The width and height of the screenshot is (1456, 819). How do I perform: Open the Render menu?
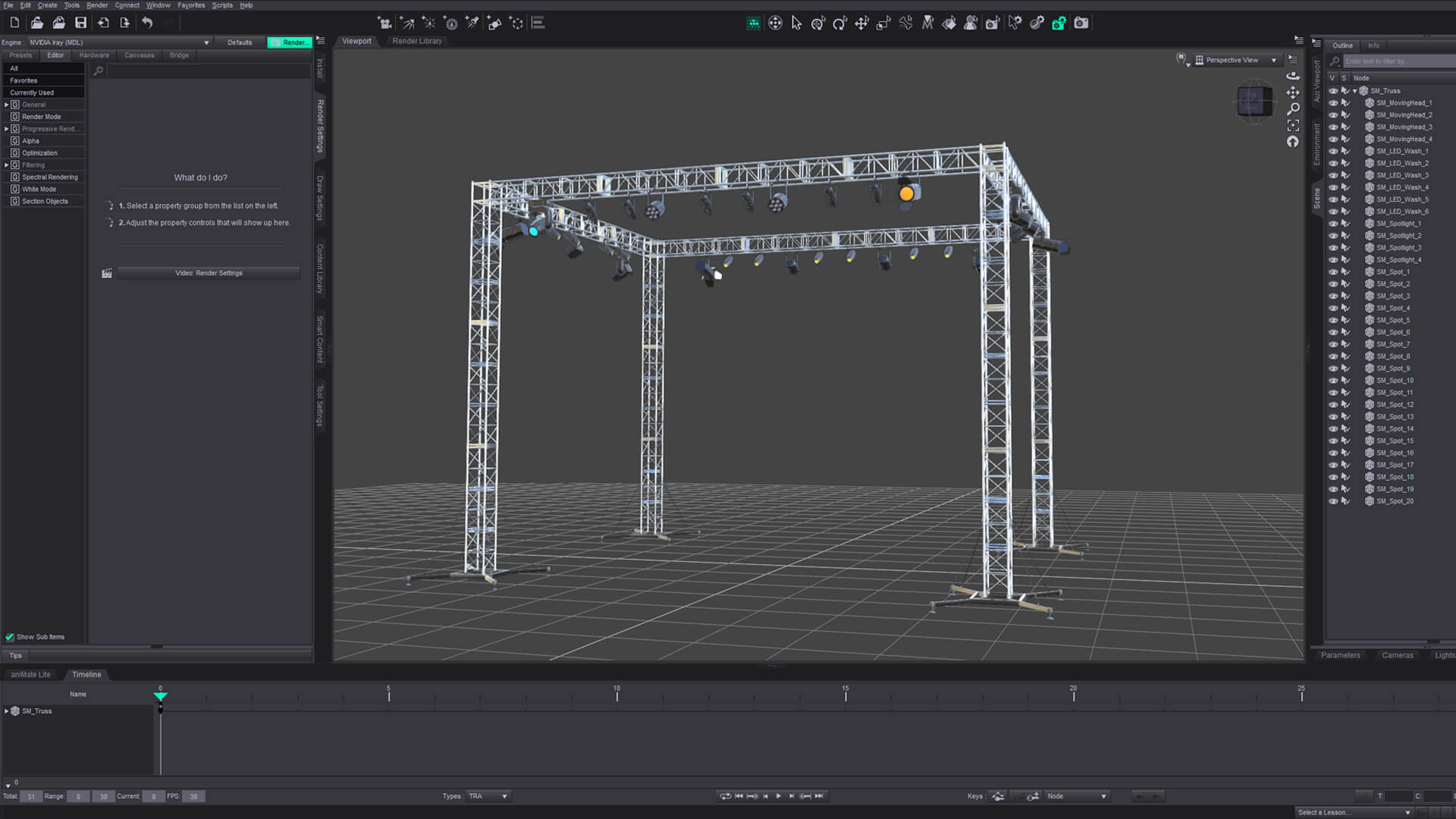click(x=97, y=5)
